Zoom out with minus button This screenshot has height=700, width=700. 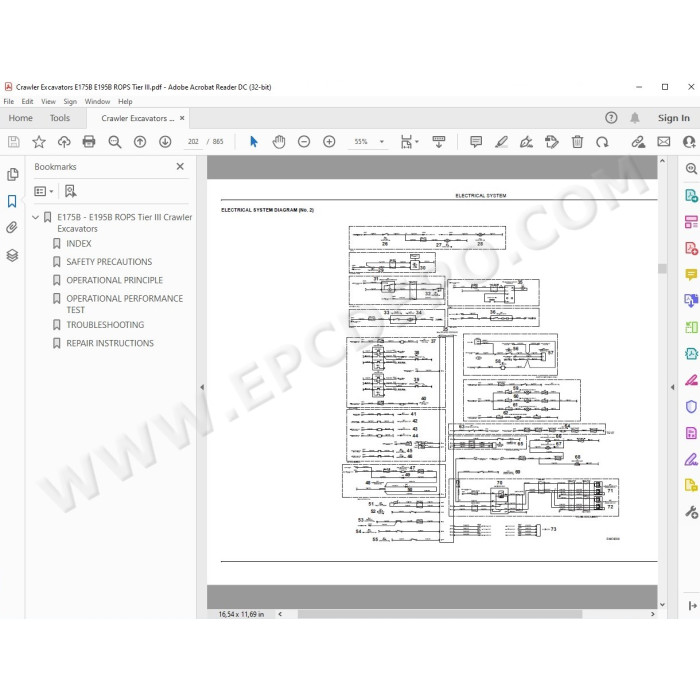(304, 142)
